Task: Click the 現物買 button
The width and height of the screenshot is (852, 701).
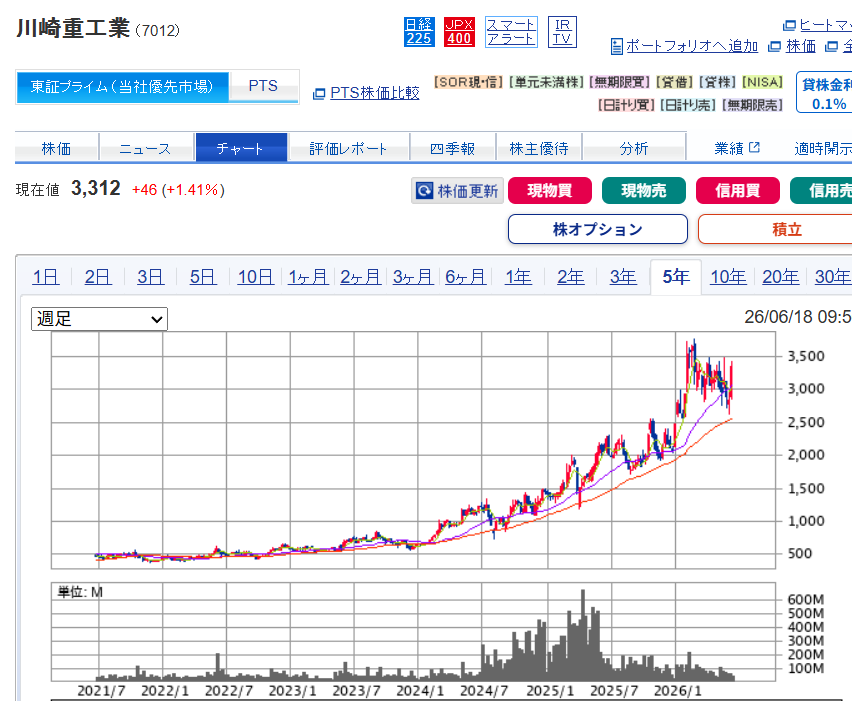Action: 550,191
